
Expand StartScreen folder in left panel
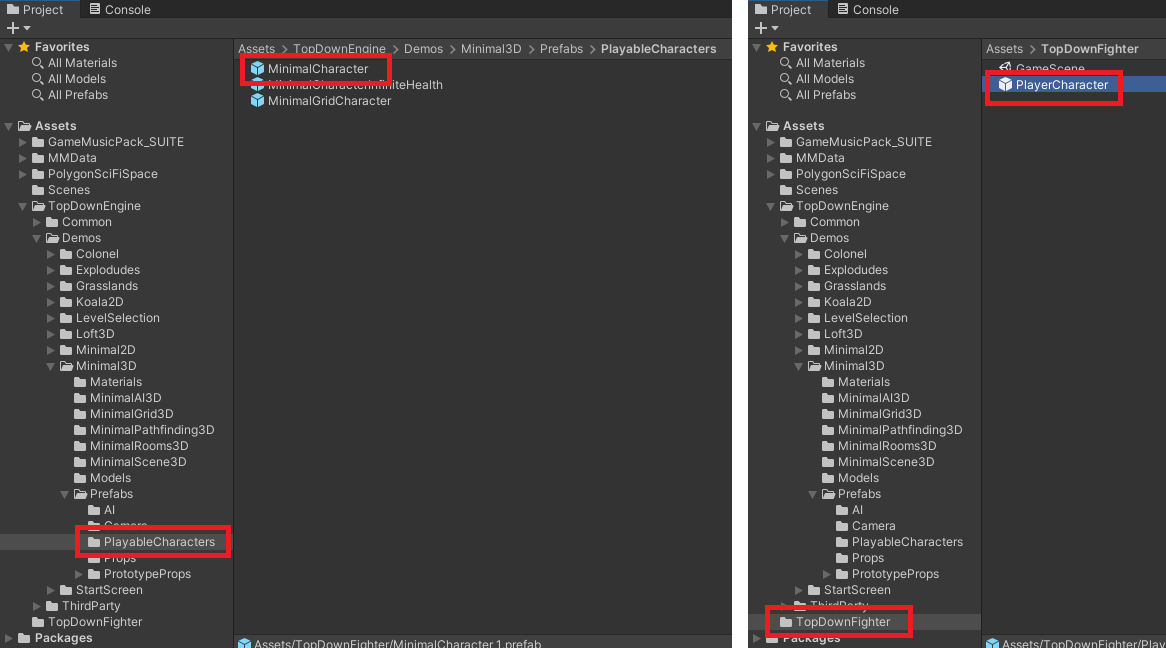click(51, 590)
